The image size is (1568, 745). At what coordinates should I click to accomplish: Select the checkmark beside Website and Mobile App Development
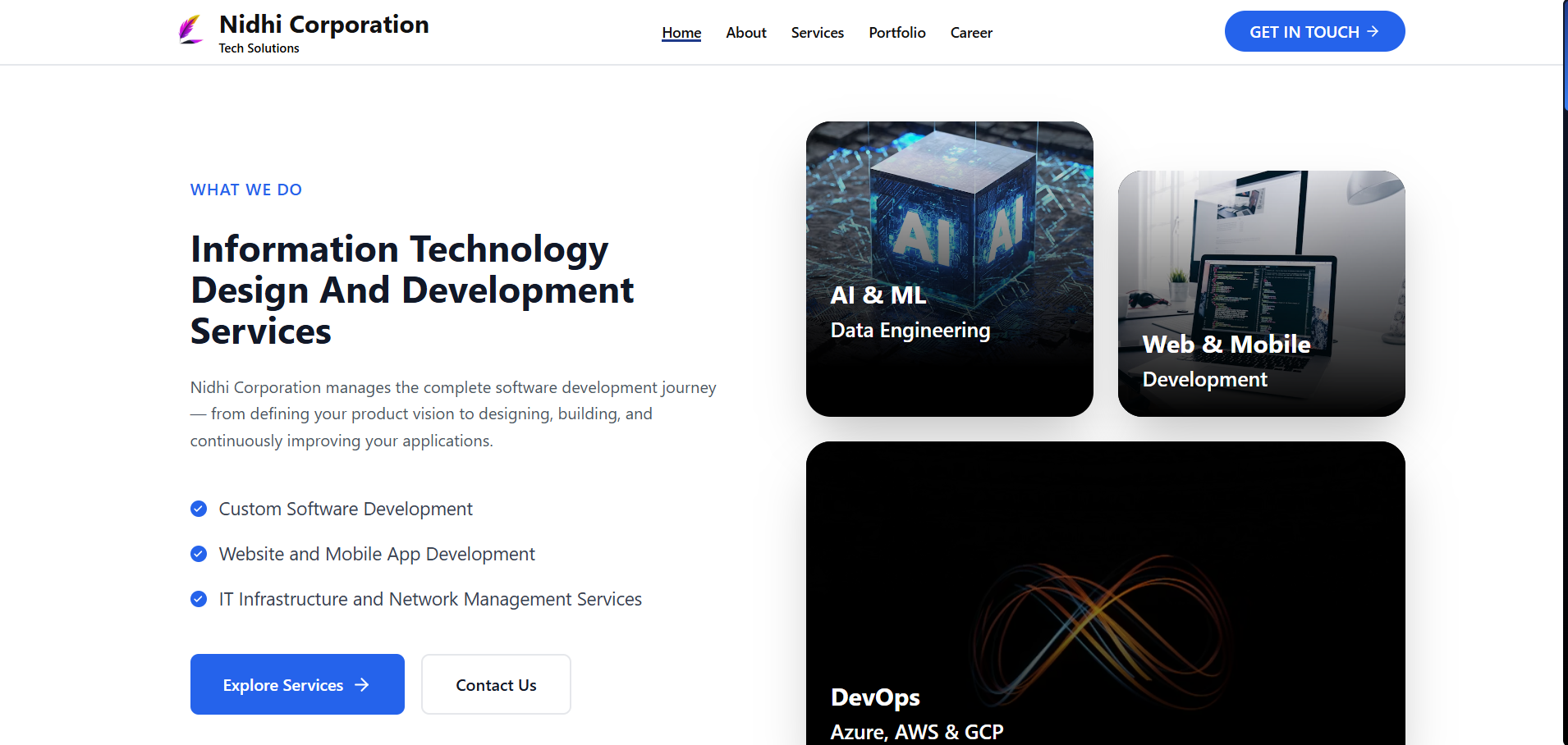coord(199,554)
